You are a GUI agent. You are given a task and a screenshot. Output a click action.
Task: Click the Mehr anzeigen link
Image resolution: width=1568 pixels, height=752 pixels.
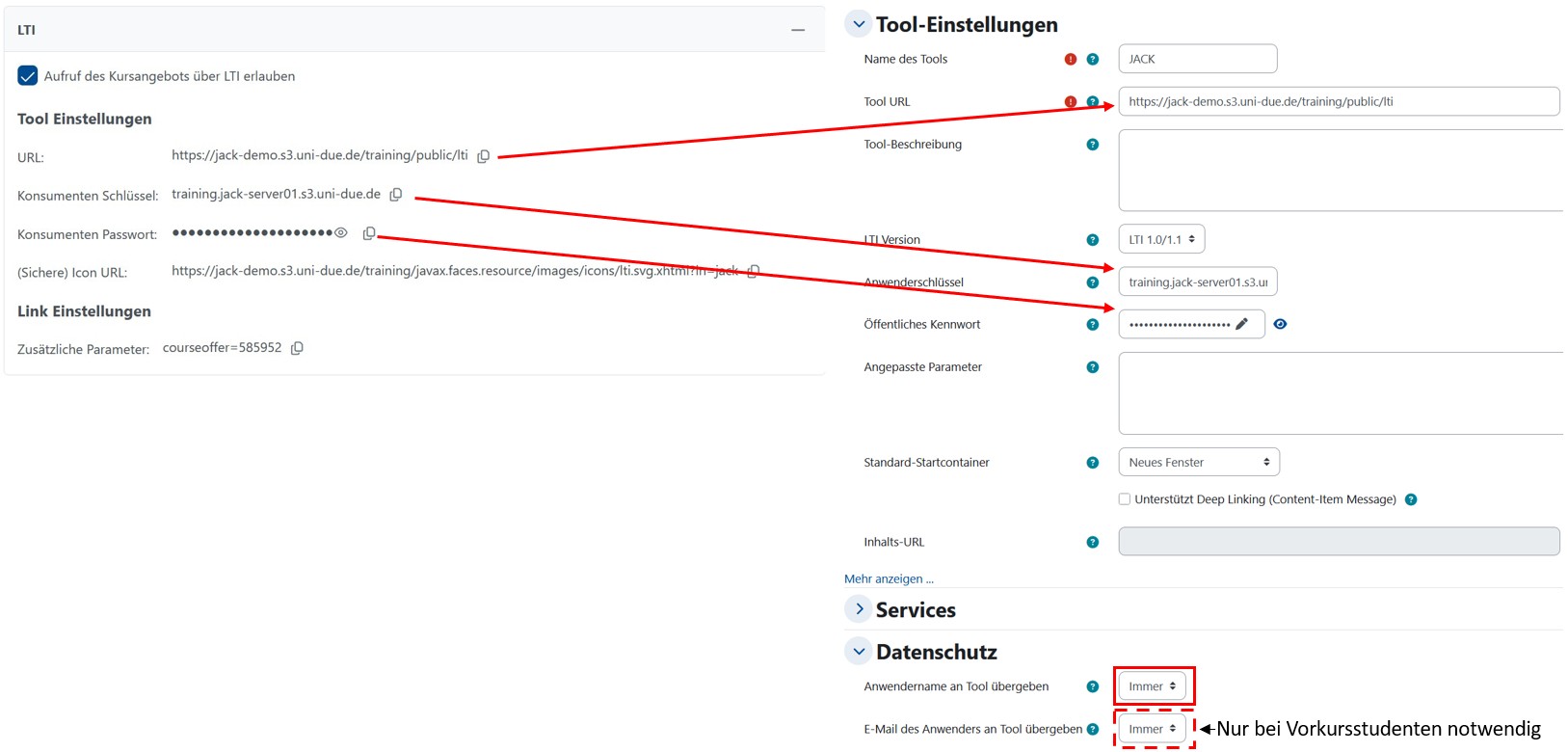[889, 578]
